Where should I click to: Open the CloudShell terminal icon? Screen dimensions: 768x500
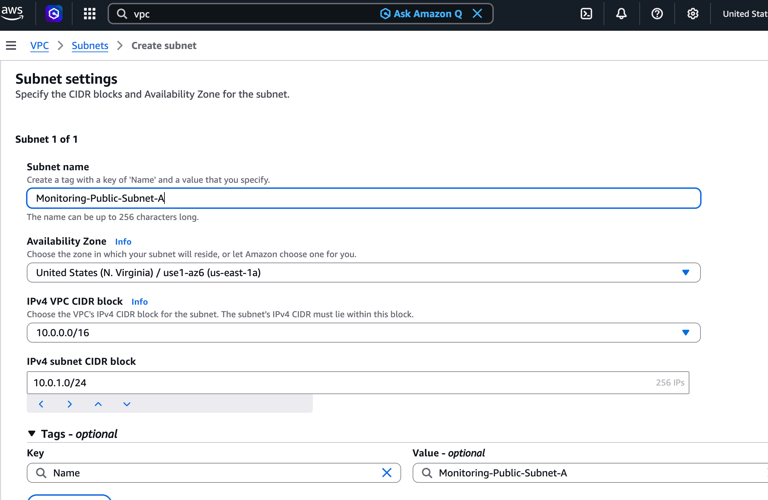coord(586,14)
